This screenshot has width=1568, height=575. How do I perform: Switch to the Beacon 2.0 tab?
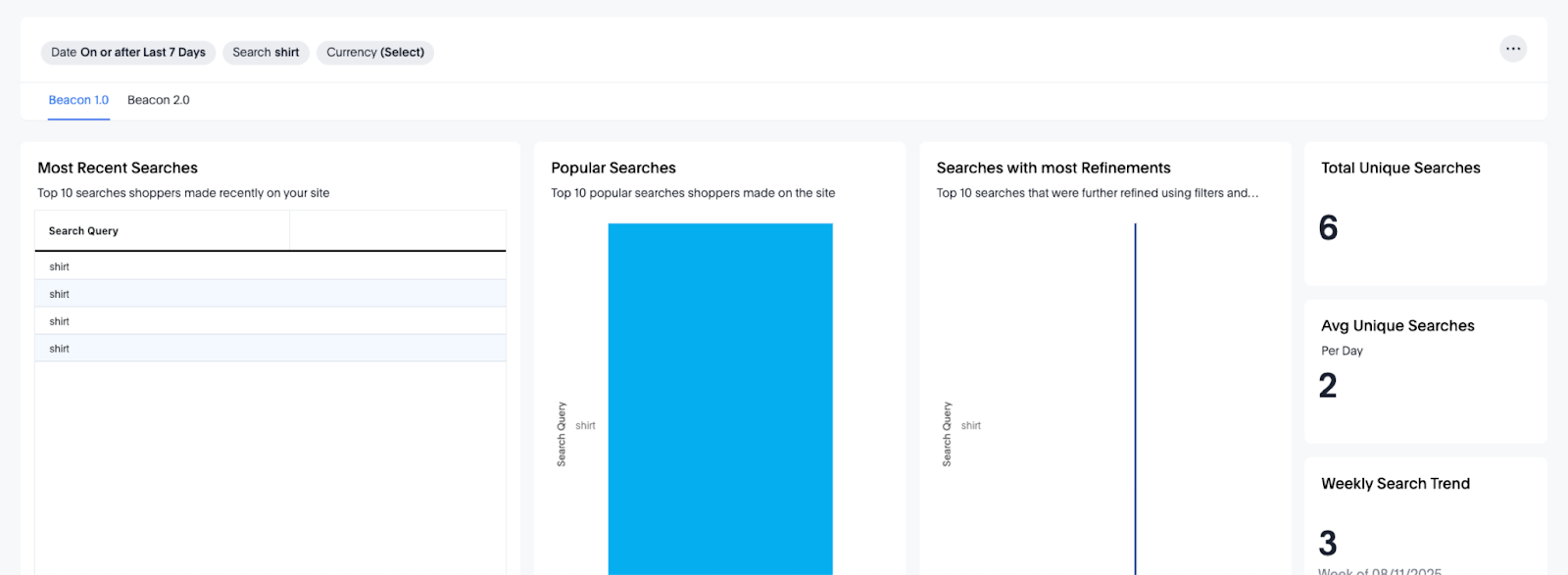[x=159, y=100]
